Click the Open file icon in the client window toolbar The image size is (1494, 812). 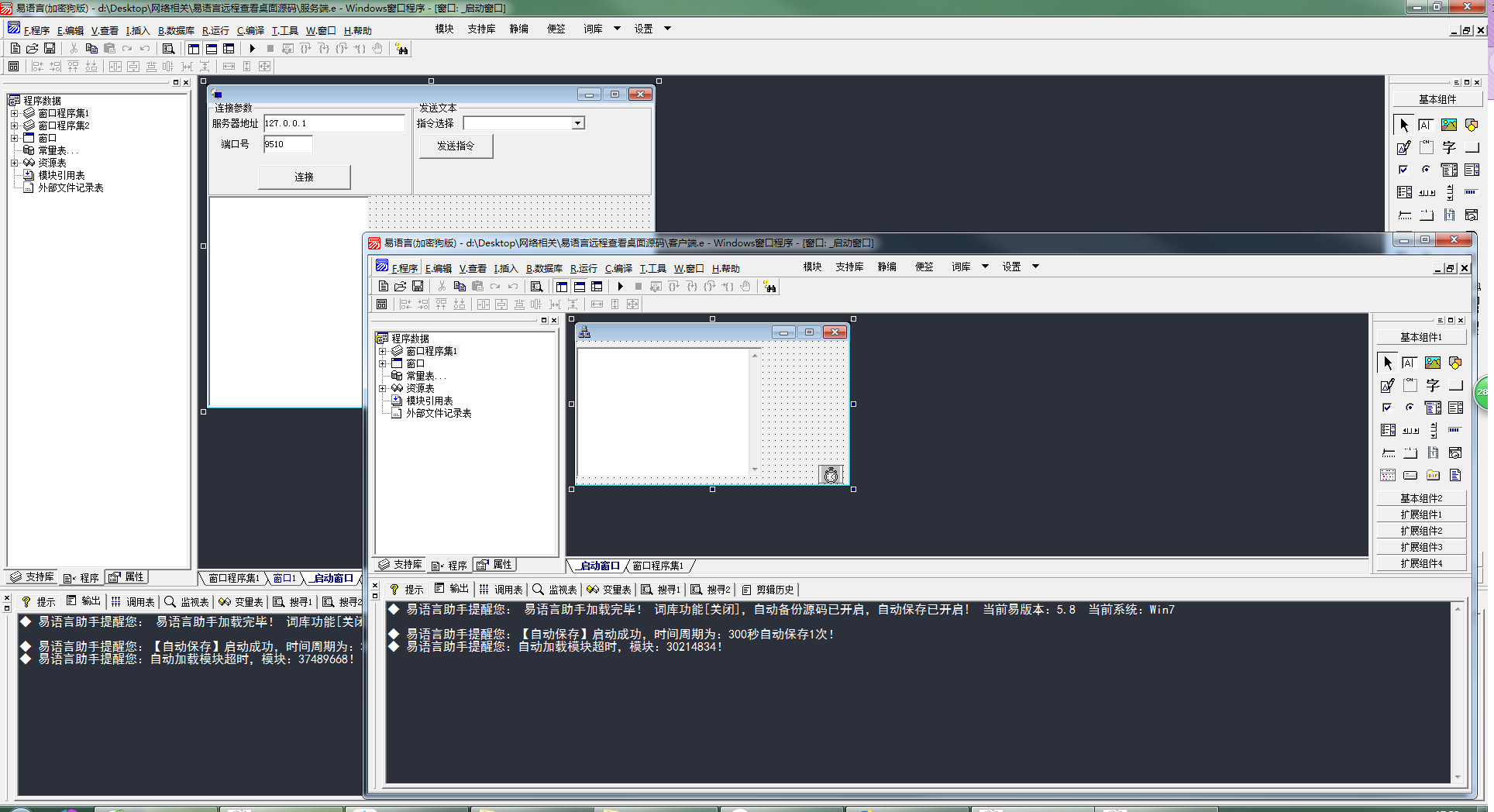coord(400,287)
